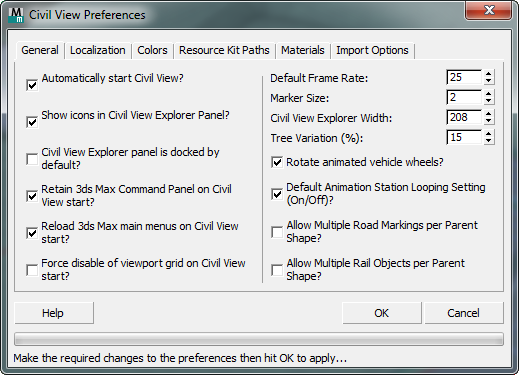Image resolution: width=519 pixels, height=375 pixels.
Task: Close the Civil View Preferences dialog
Action: pos(489,11)
